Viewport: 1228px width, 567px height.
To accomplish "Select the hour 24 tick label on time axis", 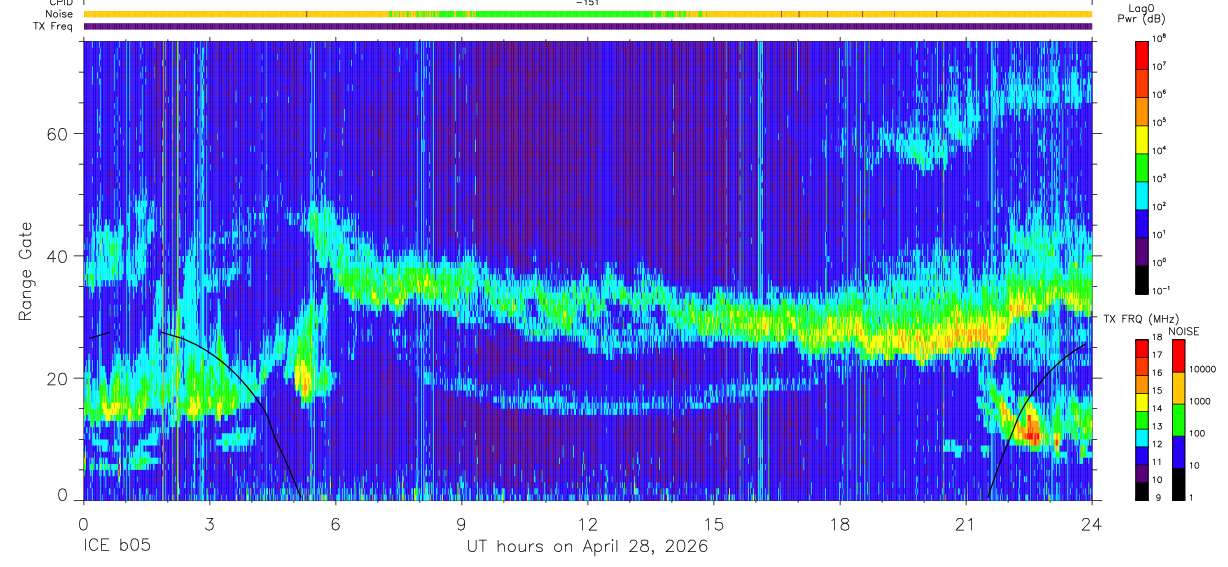I will coord(1092,524).
